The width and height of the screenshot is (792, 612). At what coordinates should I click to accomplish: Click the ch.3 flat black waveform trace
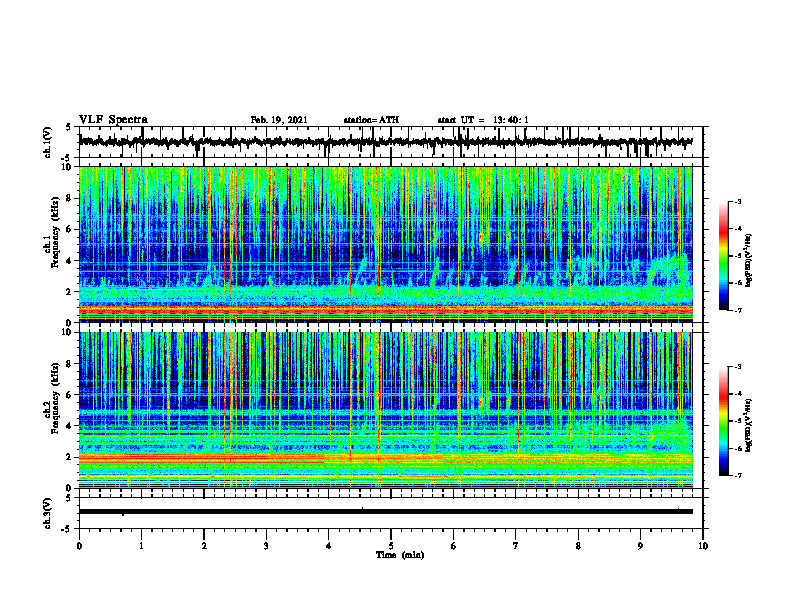click(x=386, y=512)
